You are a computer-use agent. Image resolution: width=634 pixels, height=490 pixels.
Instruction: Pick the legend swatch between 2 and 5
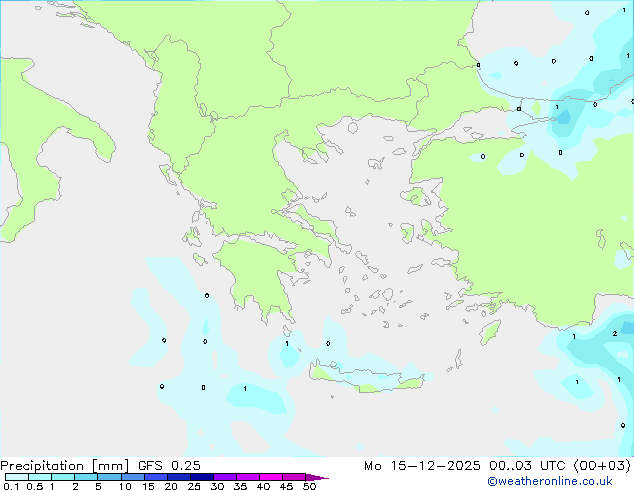(x=86, y=477)
